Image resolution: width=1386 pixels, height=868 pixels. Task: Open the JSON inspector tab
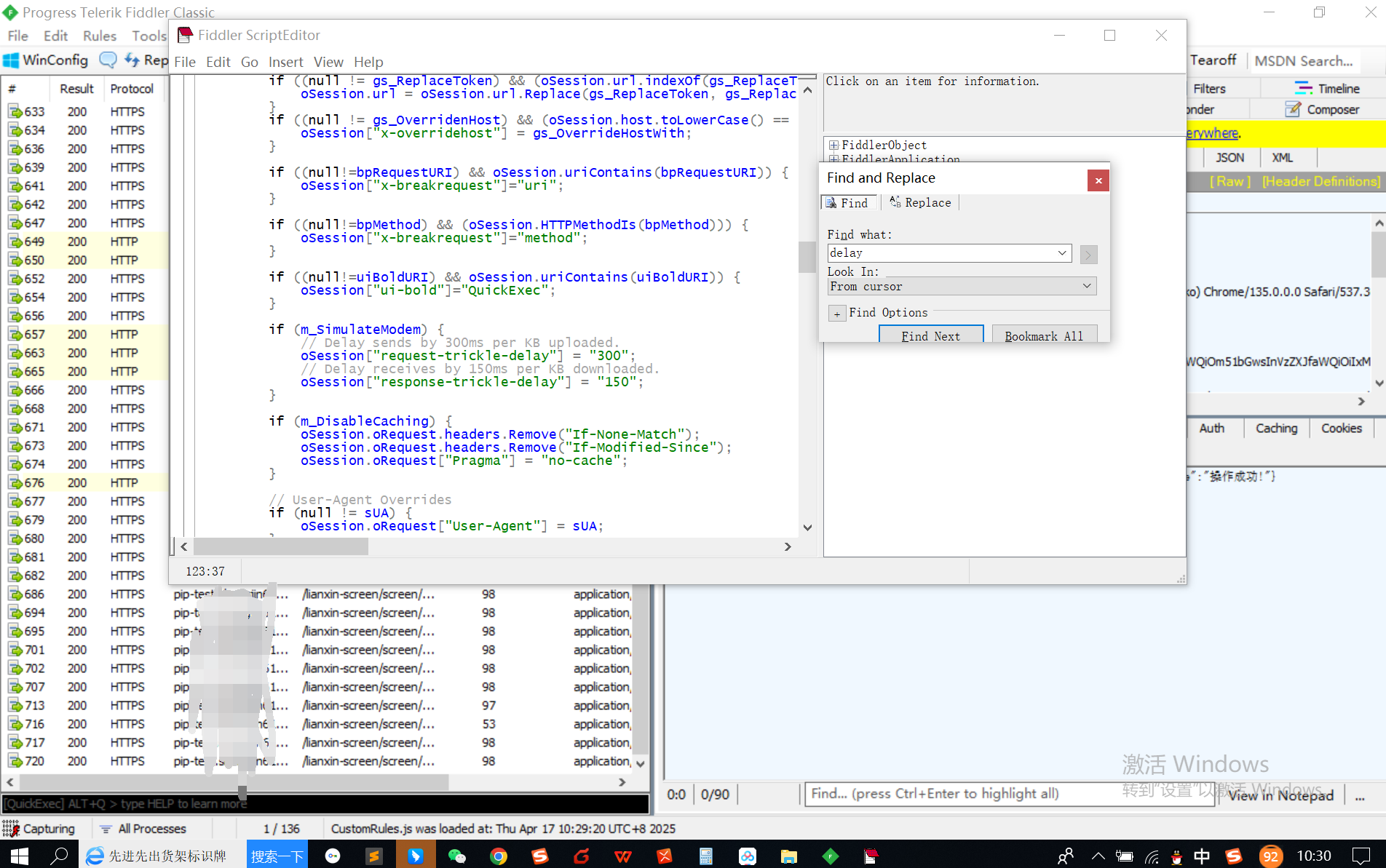click(x=1229, y=158)
